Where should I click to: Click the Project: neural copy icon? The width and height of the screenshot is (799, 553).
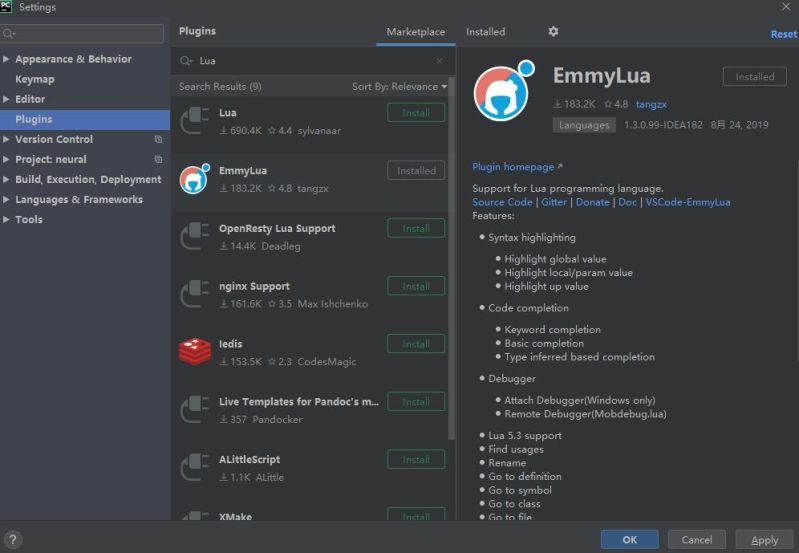[x=158, y=159]
